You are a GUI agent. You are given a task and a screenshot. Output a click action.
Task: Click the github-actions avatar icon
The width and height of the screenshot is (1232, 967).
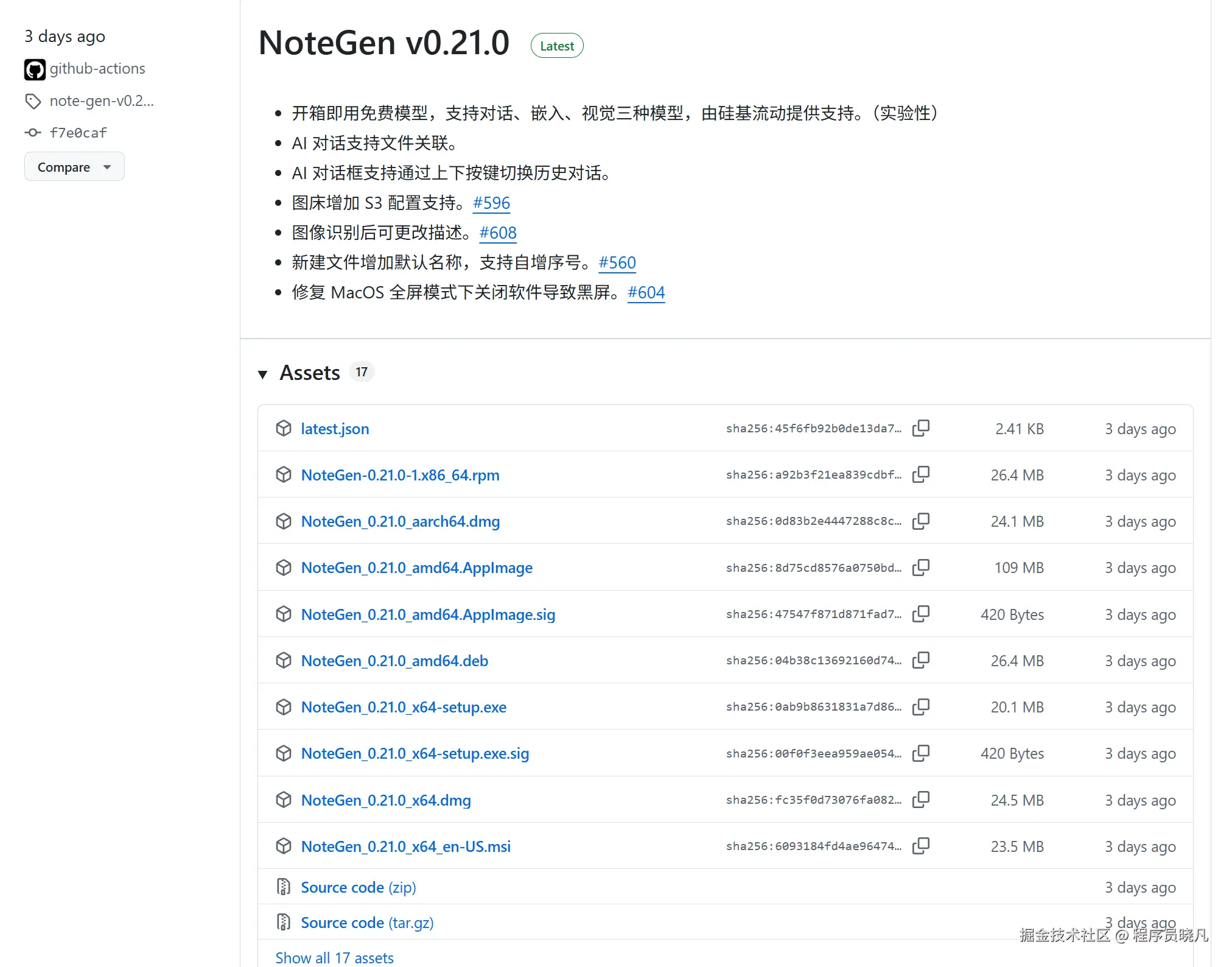point(35,69)
